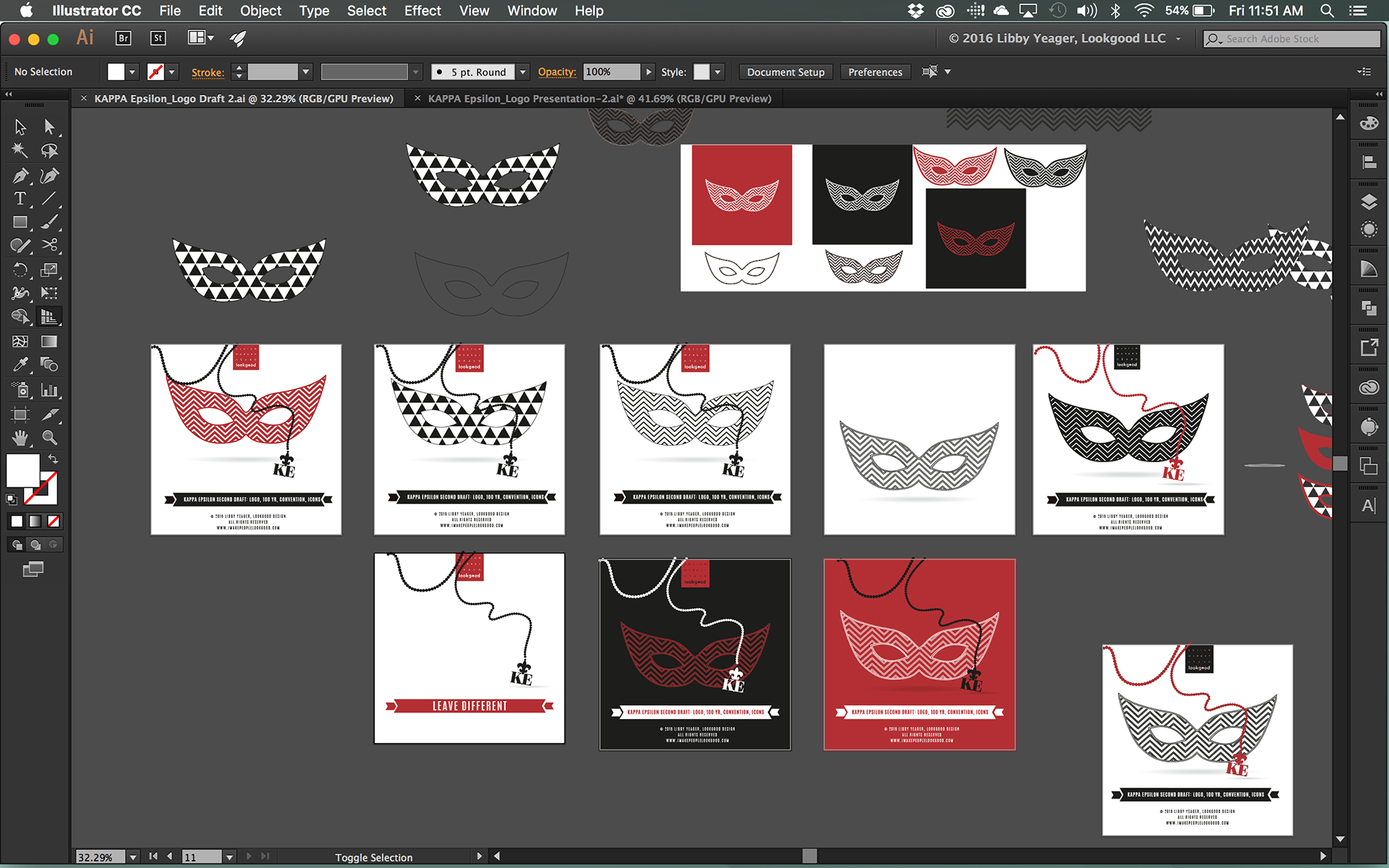Select the Zoom tool

coord(49,438)
